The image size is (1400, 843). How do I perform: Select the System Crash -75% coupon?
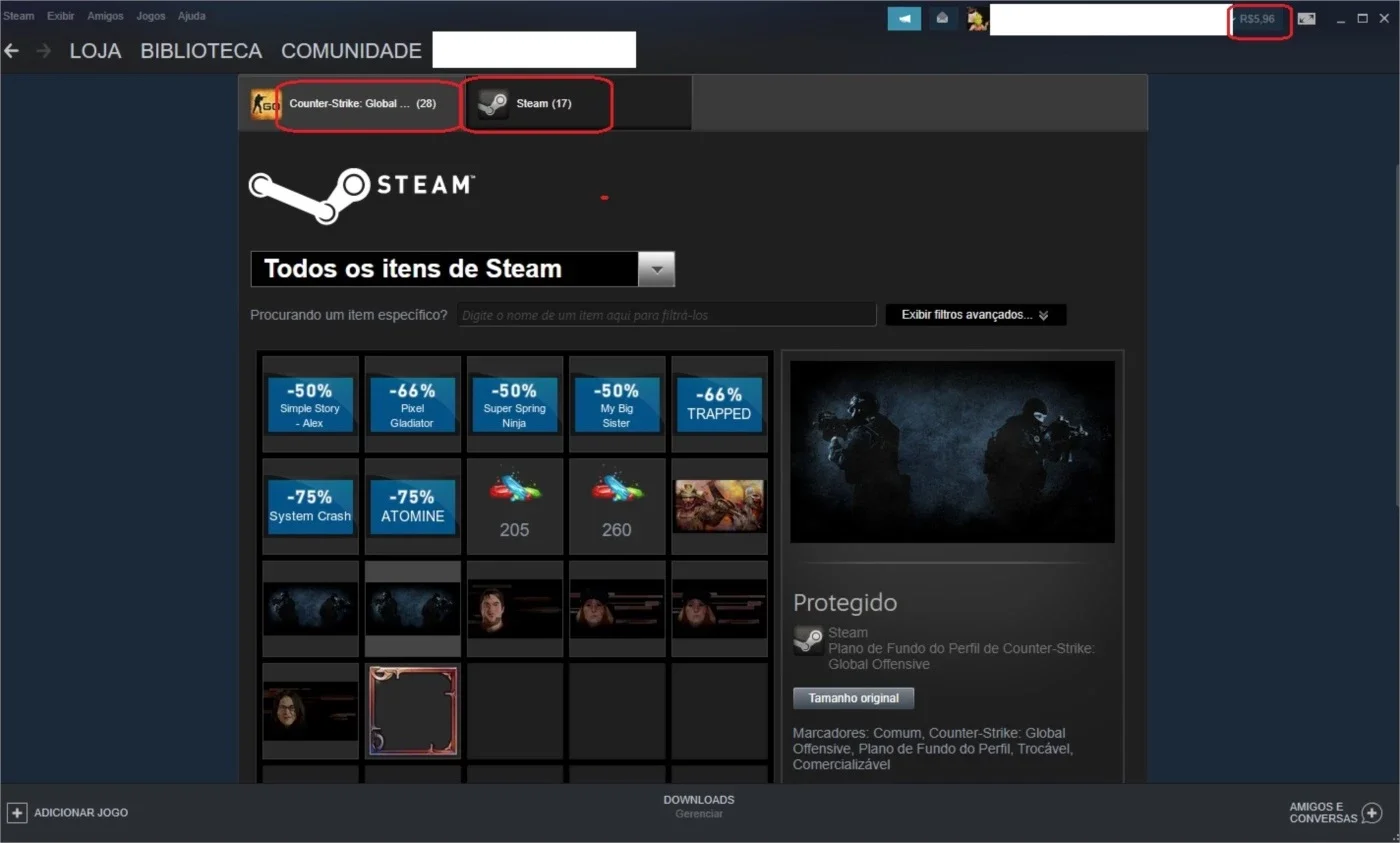coord(310,506)
